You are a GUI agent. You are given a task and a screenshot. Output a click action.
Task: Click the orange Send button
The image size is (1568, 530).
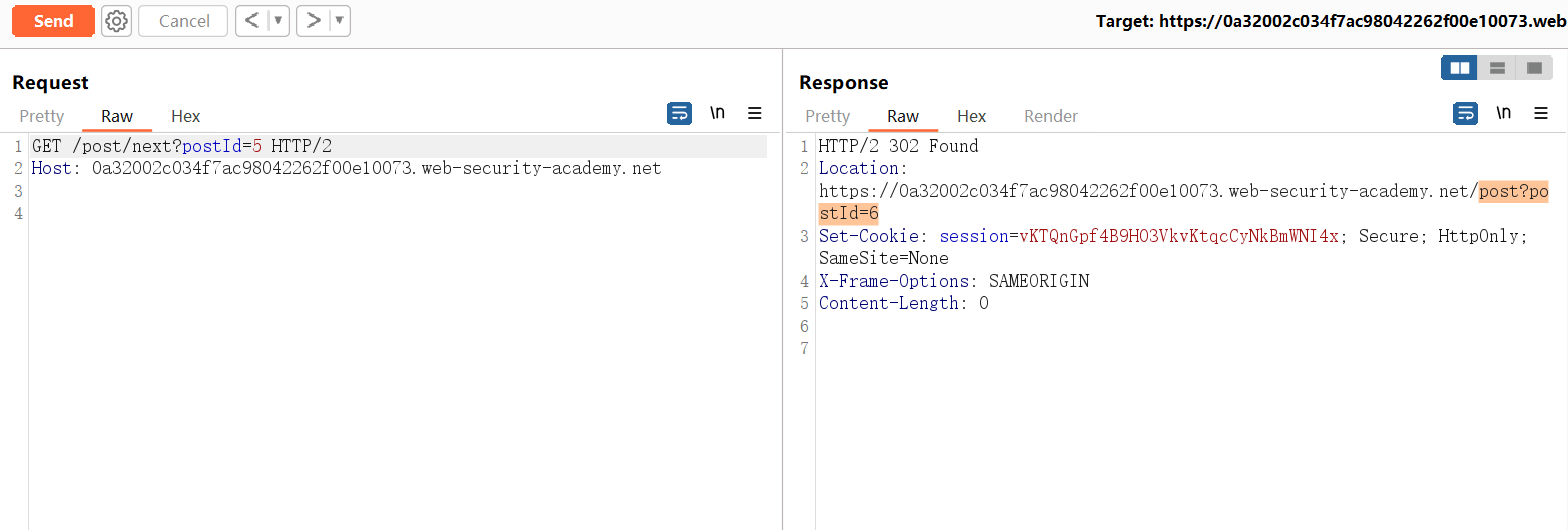pos(53,21)
